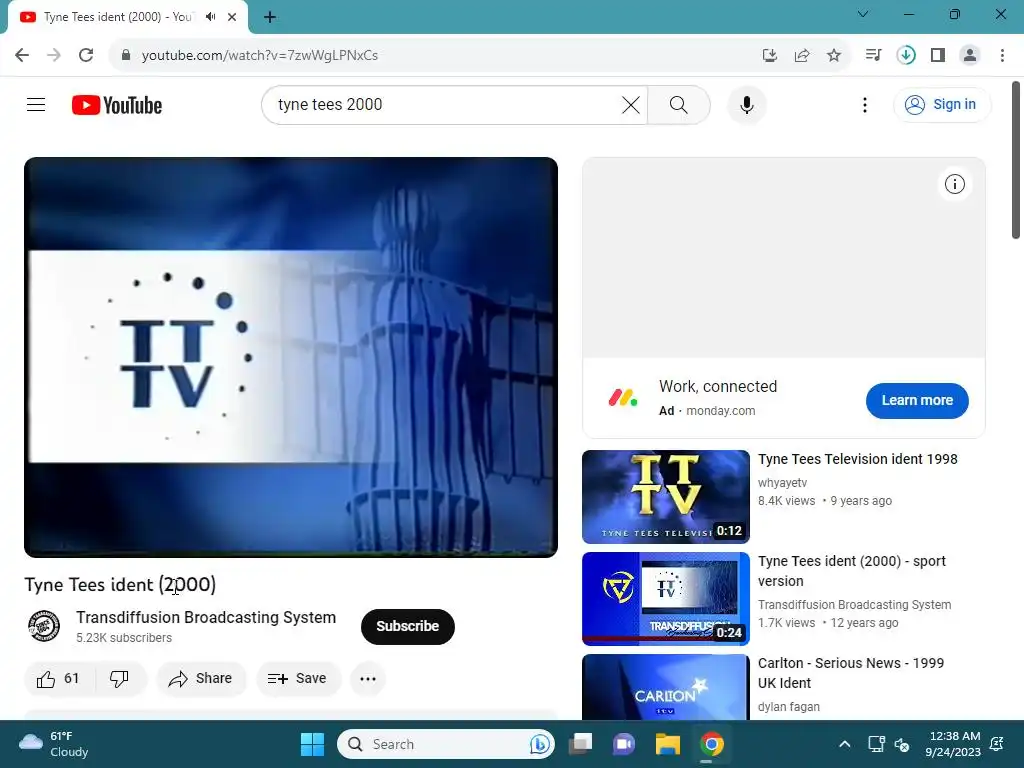Click the browser forward arrow
Viewport: 1024px width, 768px height.
[54, 55]
